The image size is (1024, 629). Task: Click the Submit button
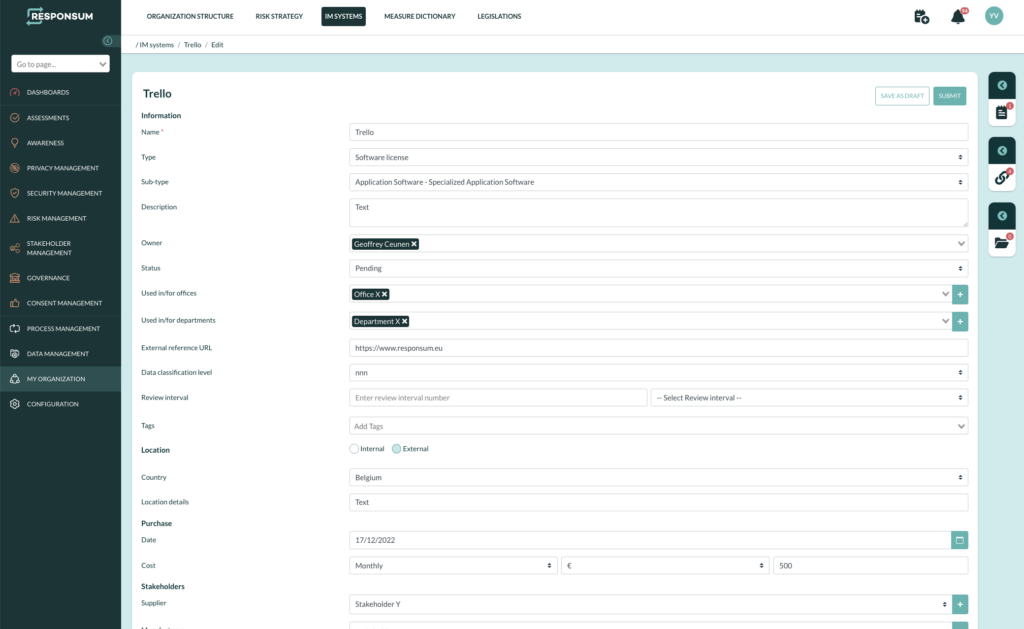[x=950, y=96]
